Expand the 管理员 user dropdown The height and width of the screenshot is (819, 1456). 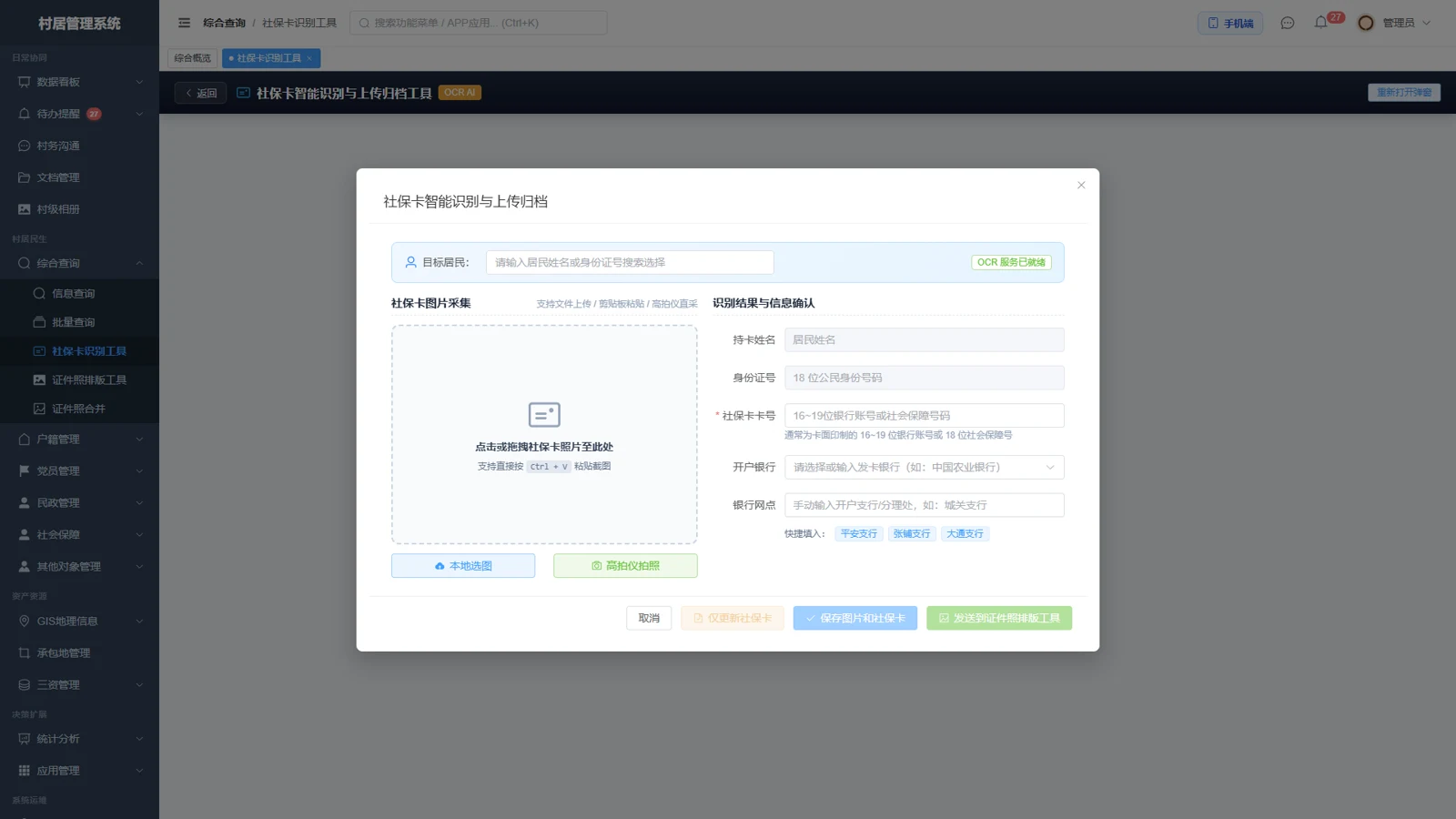click(1406, 23)
